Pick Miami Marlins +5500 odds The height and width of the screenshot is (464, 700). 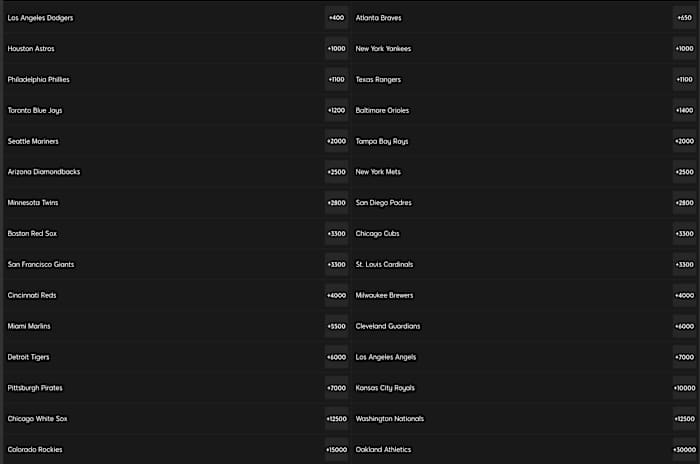[336, 327]
